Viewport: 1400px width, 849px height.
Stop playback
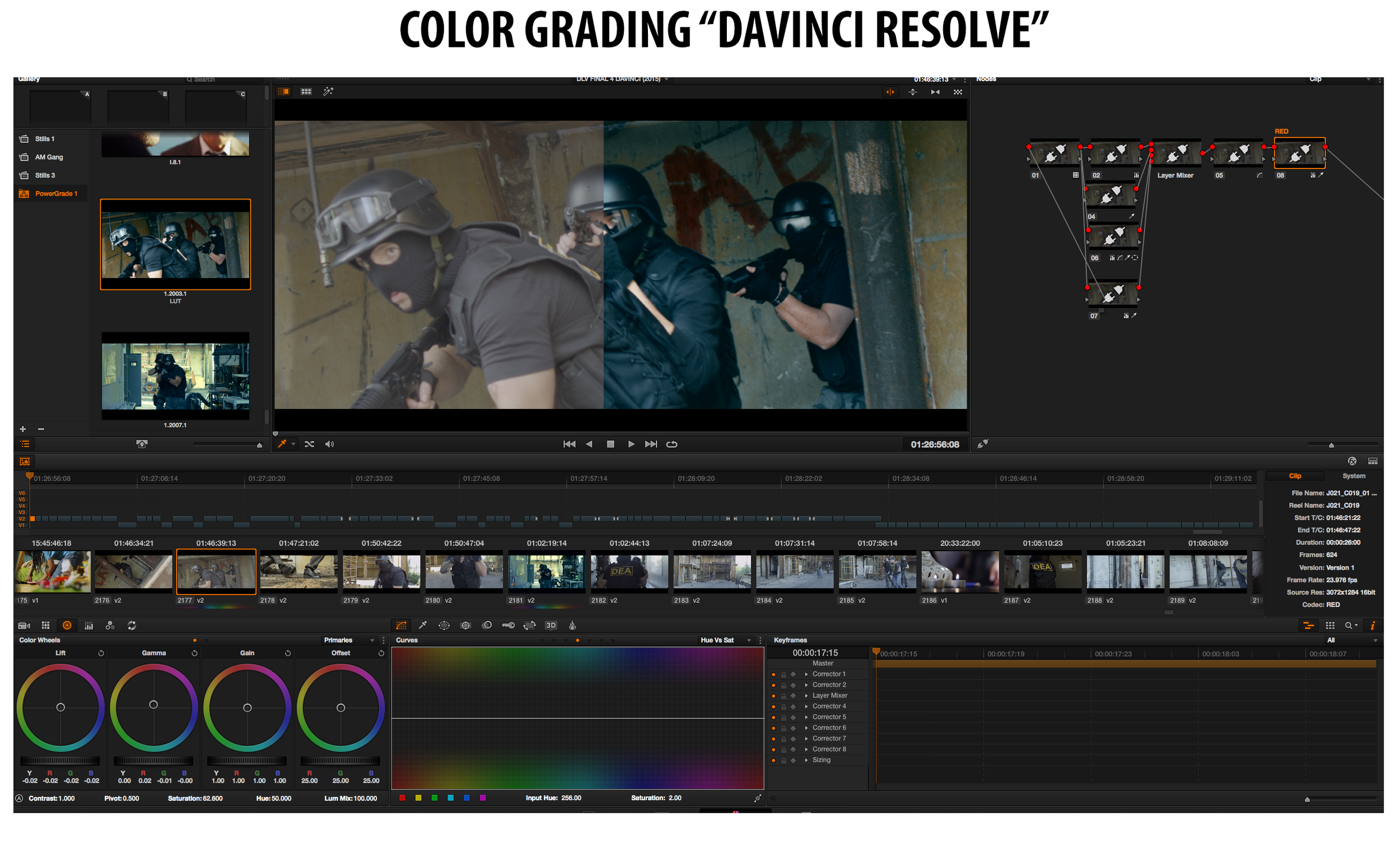610,445
